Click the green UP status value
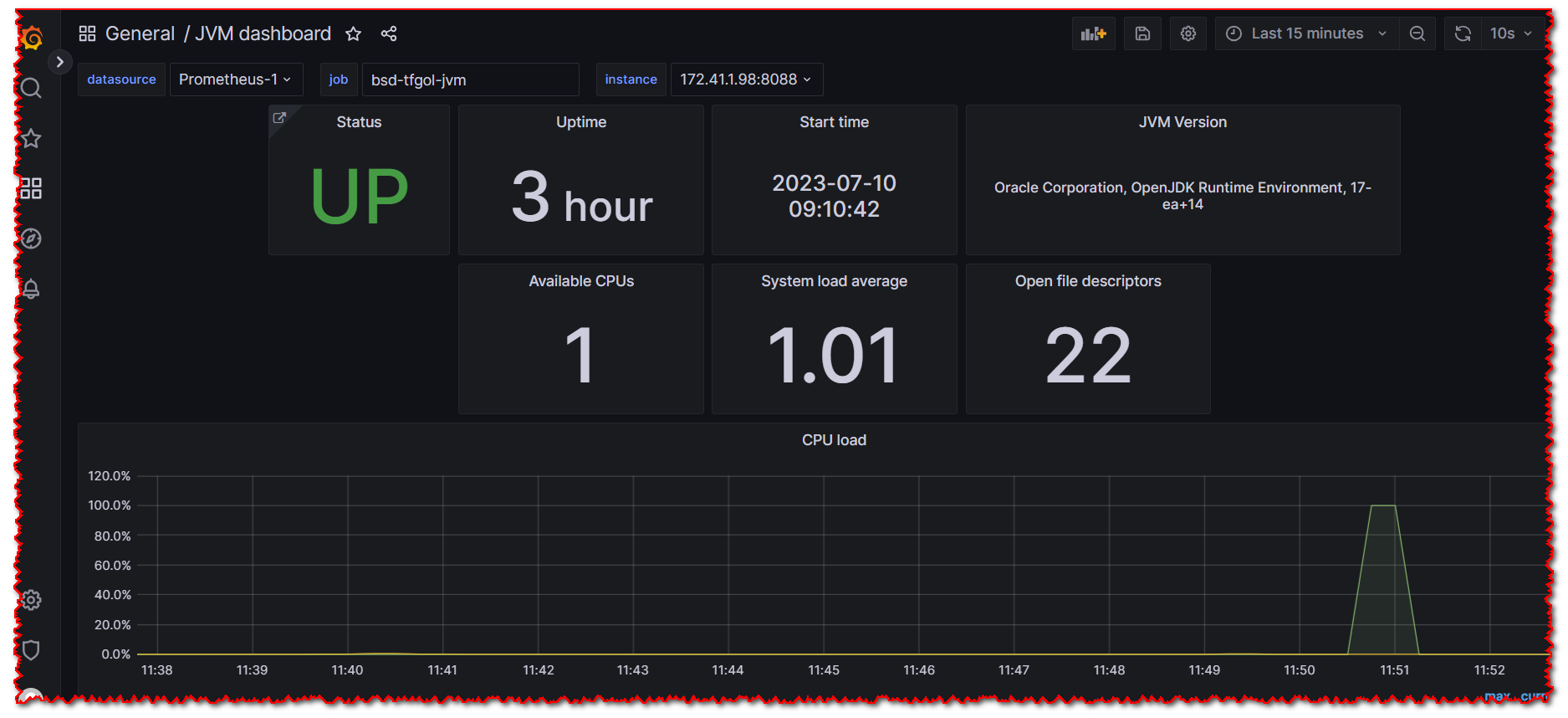Image resolution: width=1568 pixels, height=718 pixels. 360,197
